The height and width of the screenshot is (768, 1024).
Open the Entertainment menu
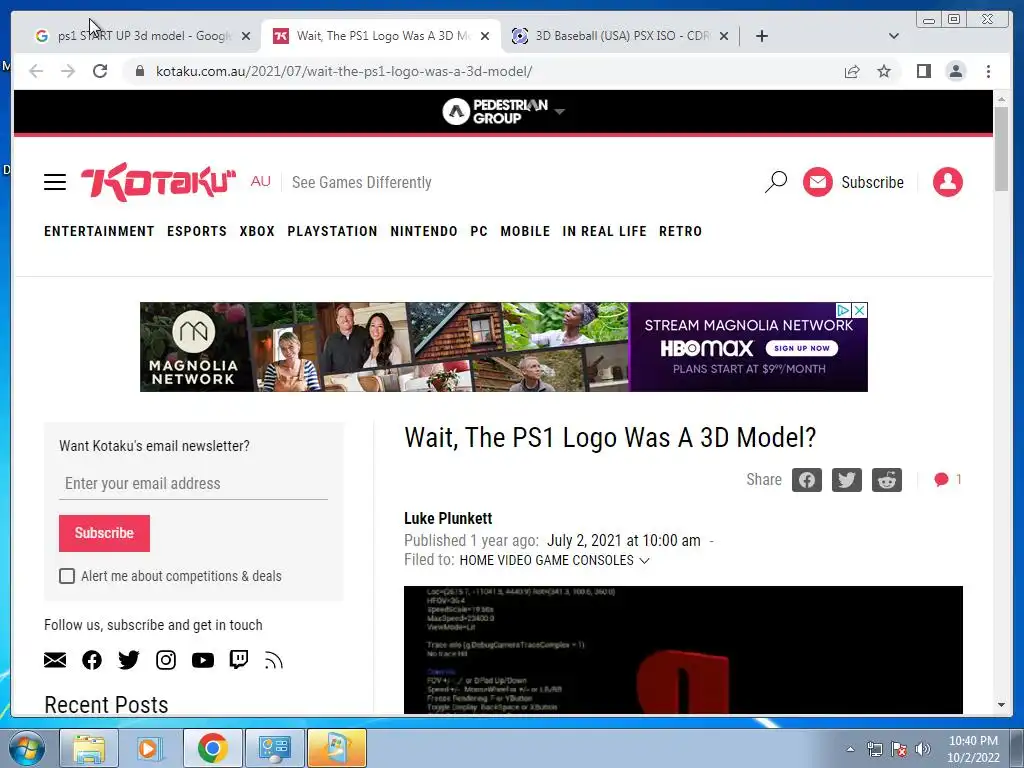(x=99, y=231)
